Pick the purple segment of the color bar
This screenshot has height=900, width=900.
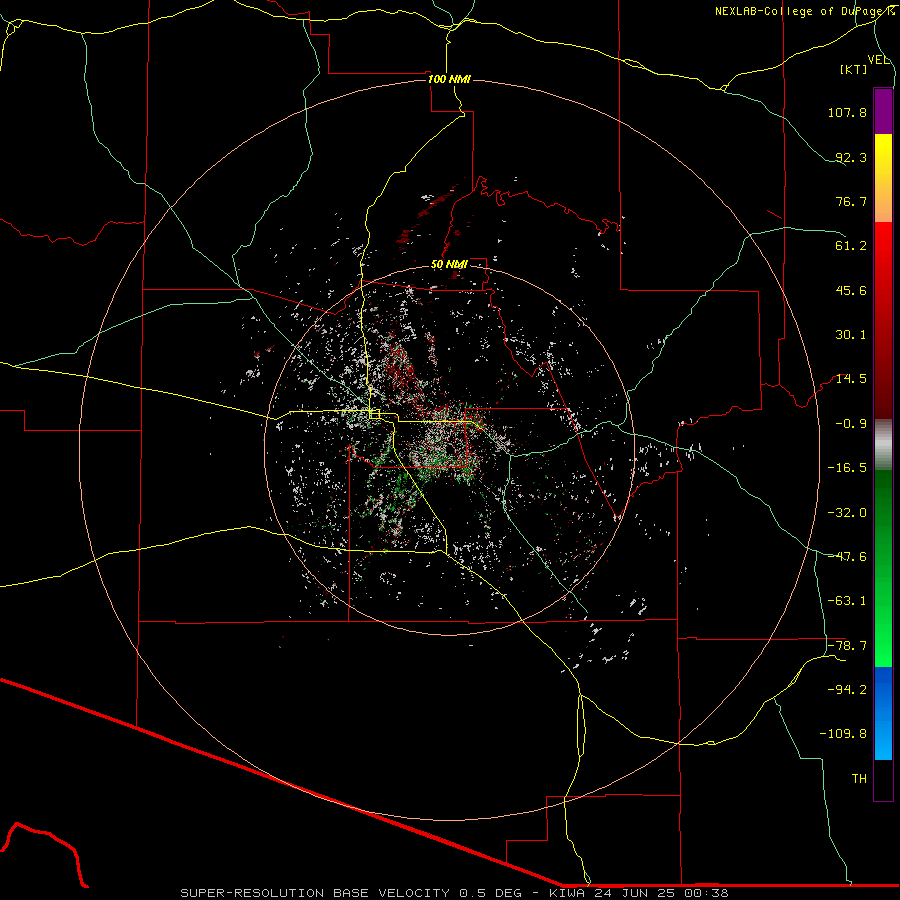click(x=883, y=112)
